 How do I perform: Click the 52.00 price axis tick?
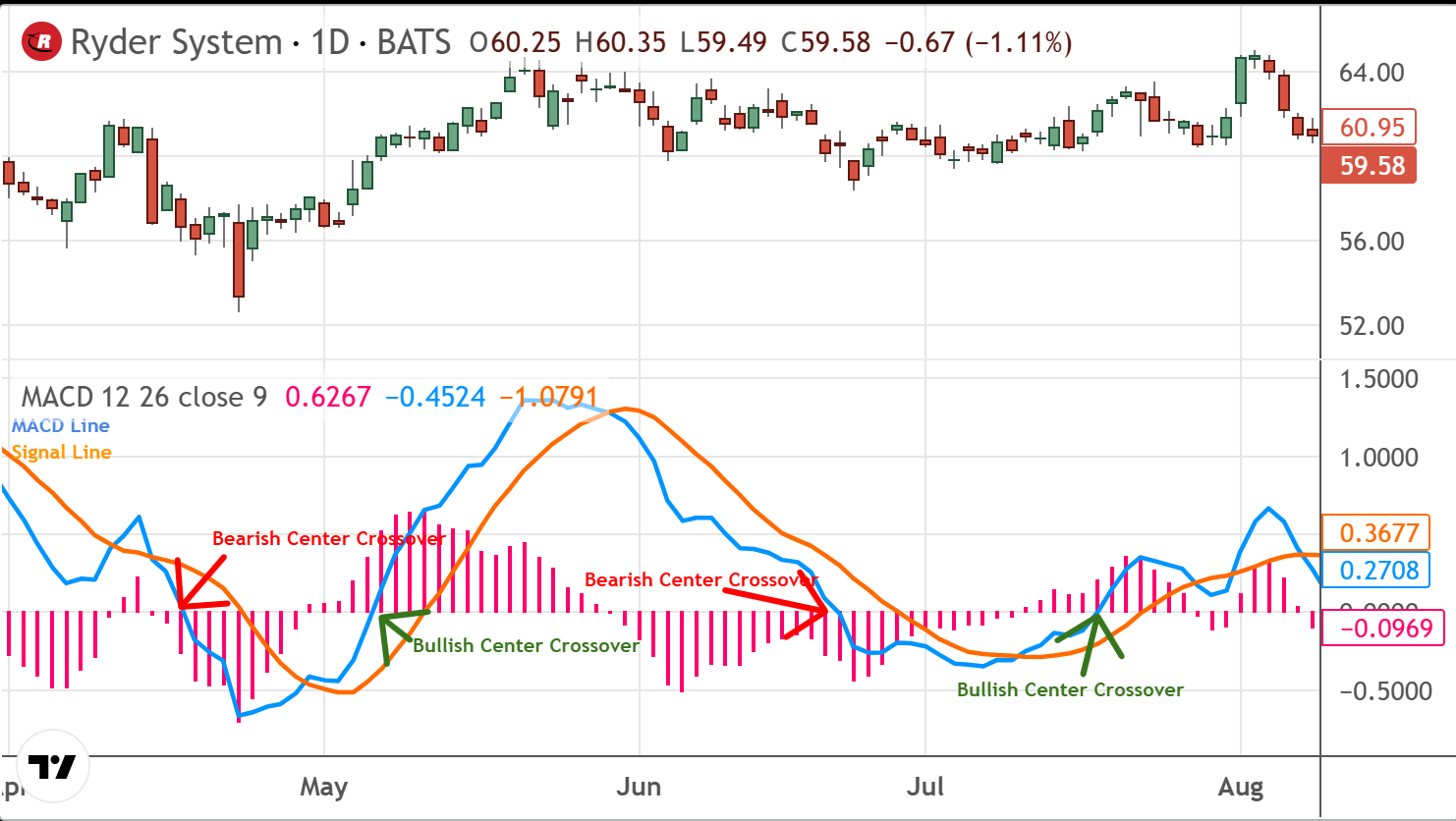pyautogui.click(x=1372, y=326)
